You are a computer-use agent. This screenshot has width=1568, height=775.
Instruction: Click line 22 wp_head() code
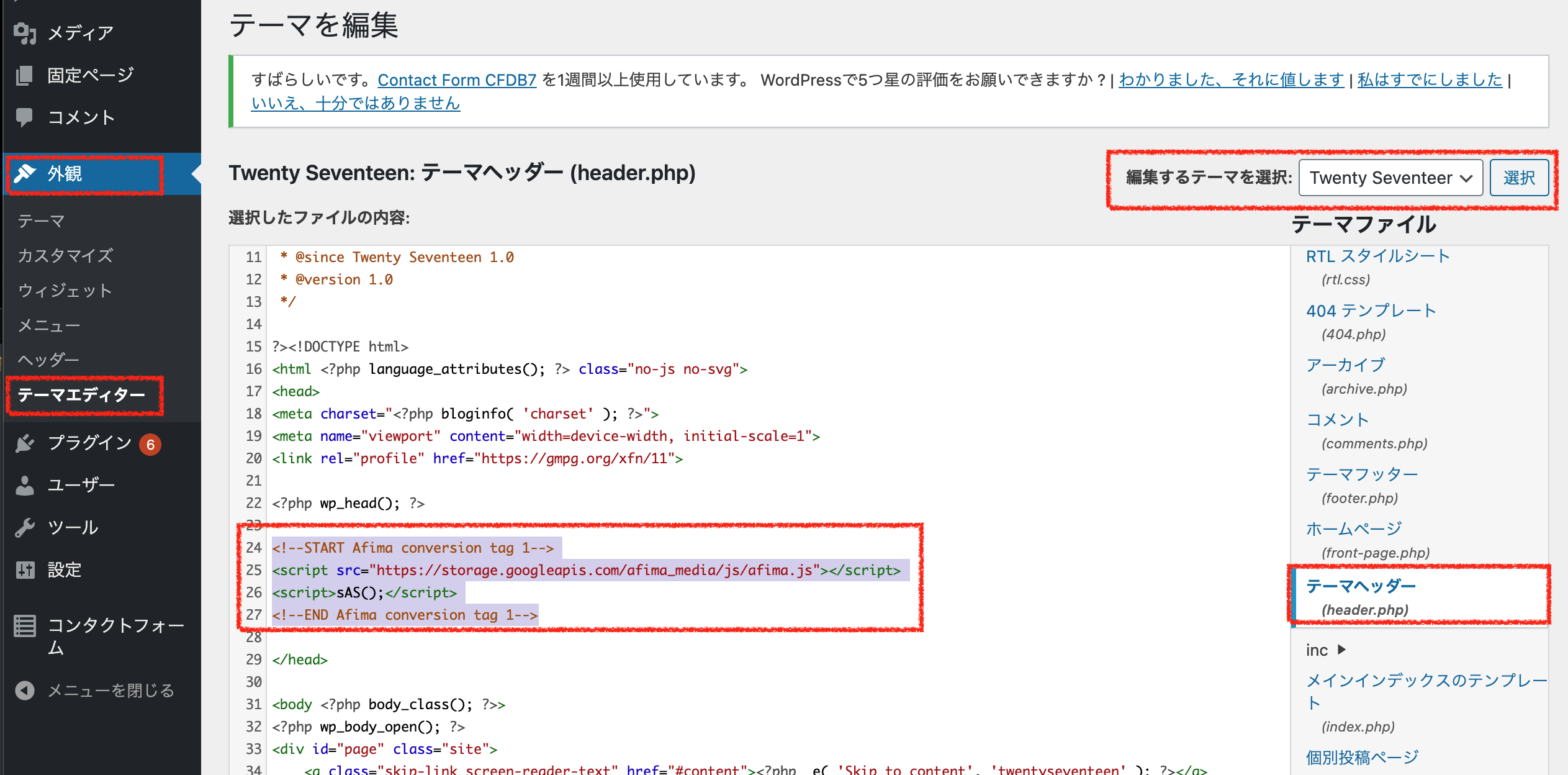pos(348,503)
